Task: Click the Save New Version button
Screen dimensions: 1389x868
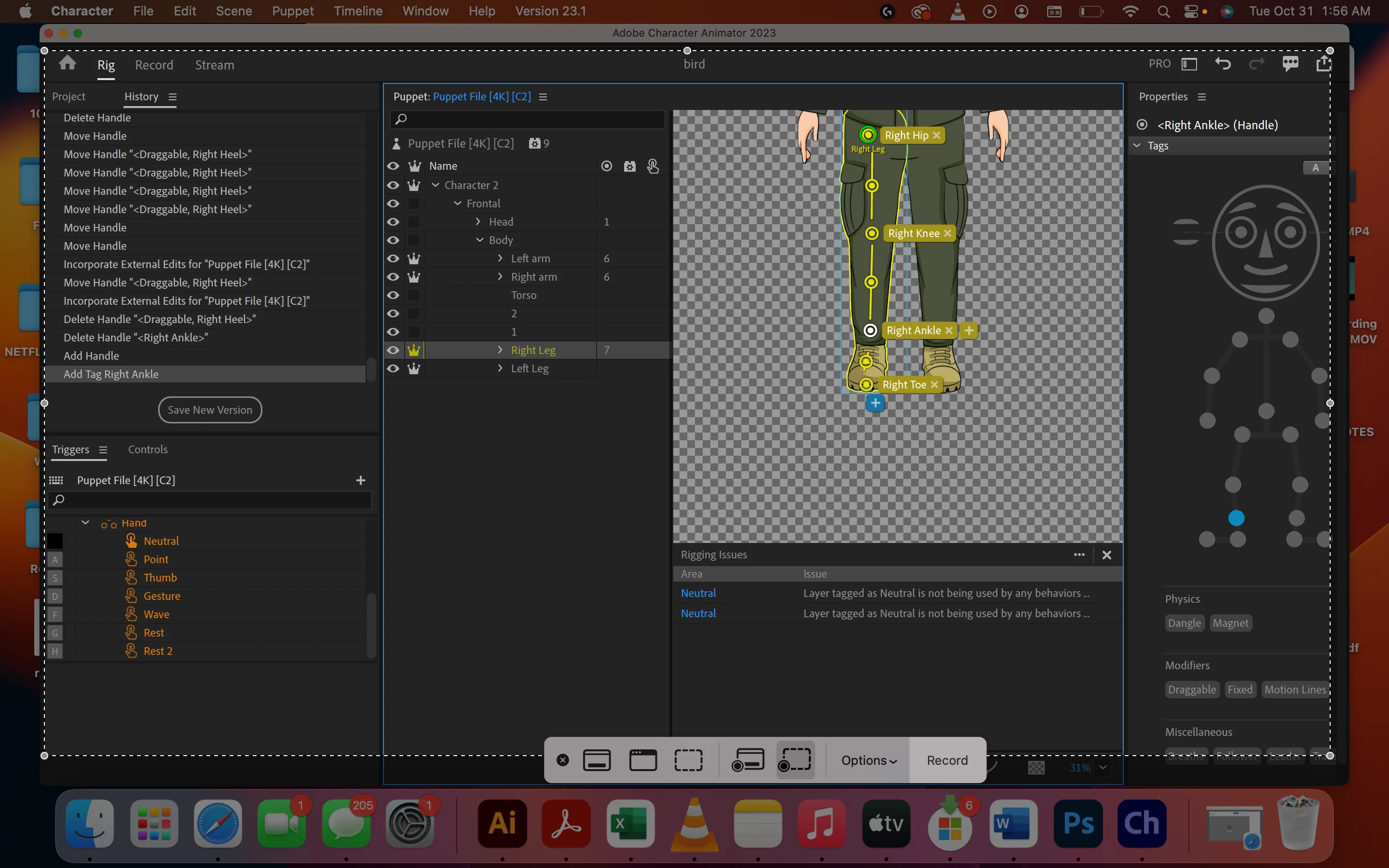Action: click(210, 410)
